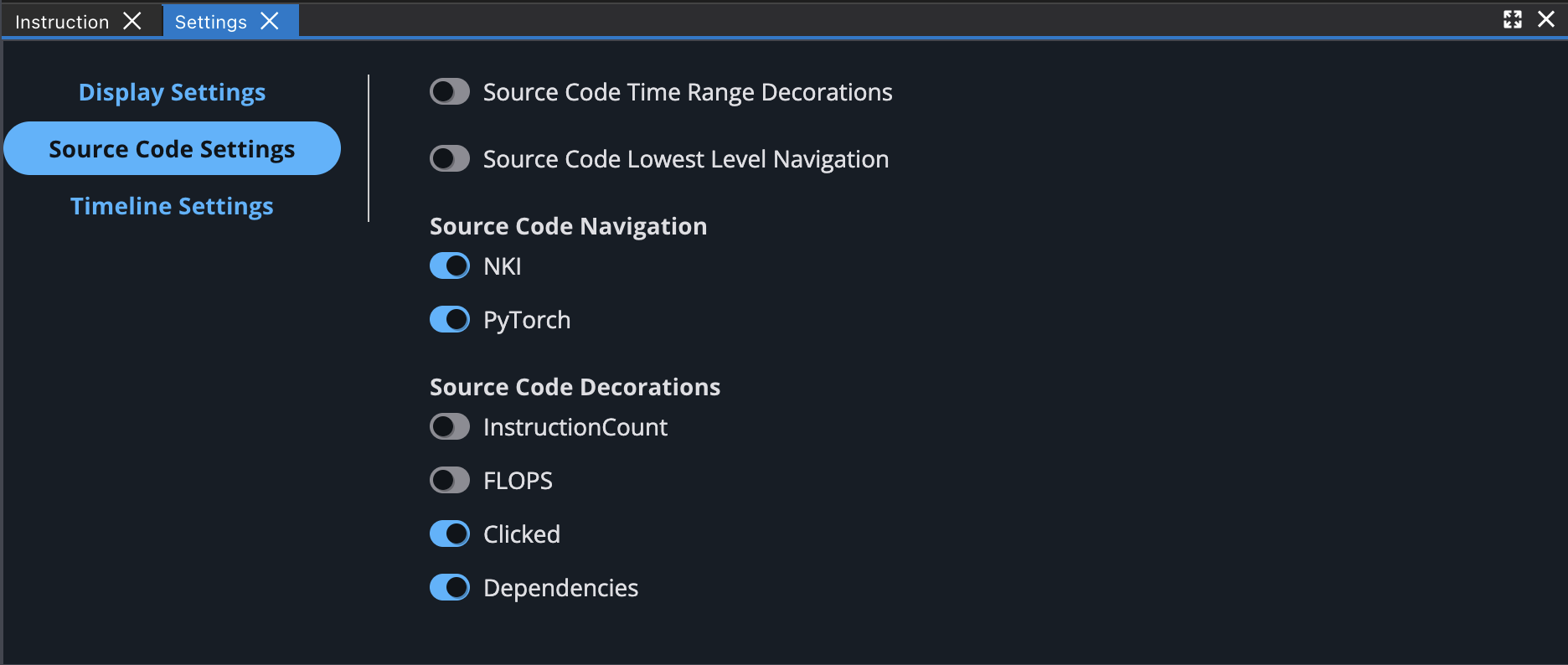Click the FLOPS label text
Viewport: 1568px width, 665px height.
518,481
